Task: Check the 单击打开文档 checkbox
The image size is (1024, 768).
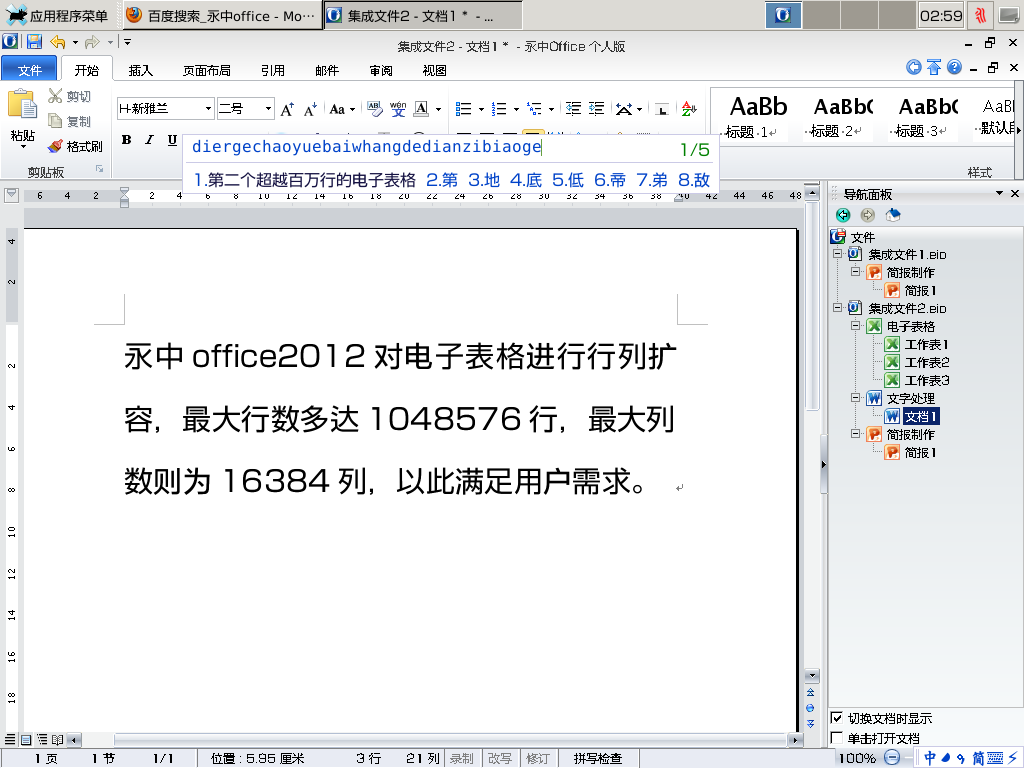Action: coord(837,737)
